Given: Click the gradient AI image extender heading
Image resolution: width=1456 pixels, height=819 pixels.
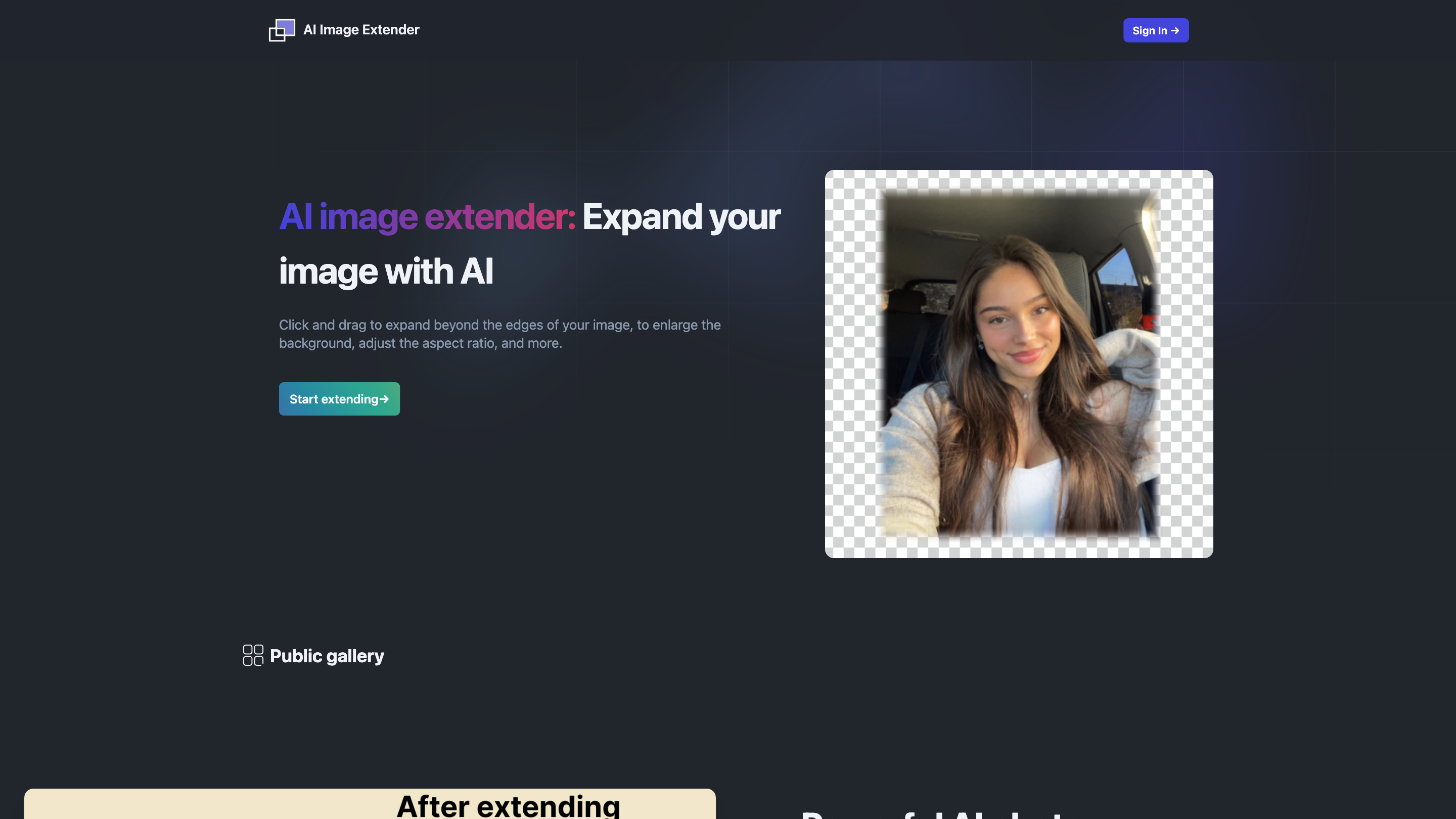Looking at the screenshot, I should click(428, 216).
